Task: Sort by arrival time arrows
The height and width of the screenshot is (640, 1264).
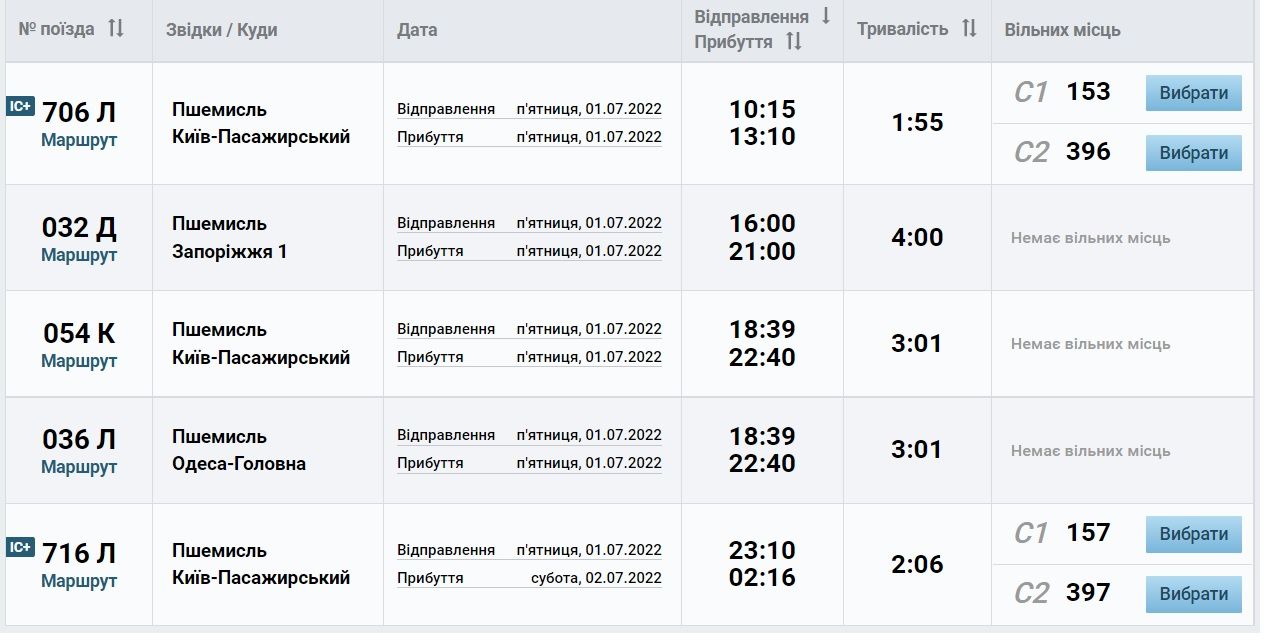Action: [793, 41]
